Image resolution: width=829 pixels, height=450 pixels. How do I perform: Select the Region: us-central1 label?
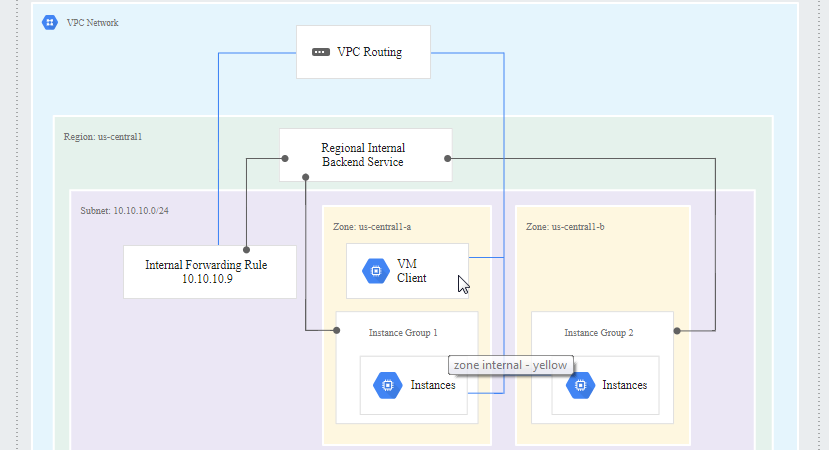(x=103, y=136)
